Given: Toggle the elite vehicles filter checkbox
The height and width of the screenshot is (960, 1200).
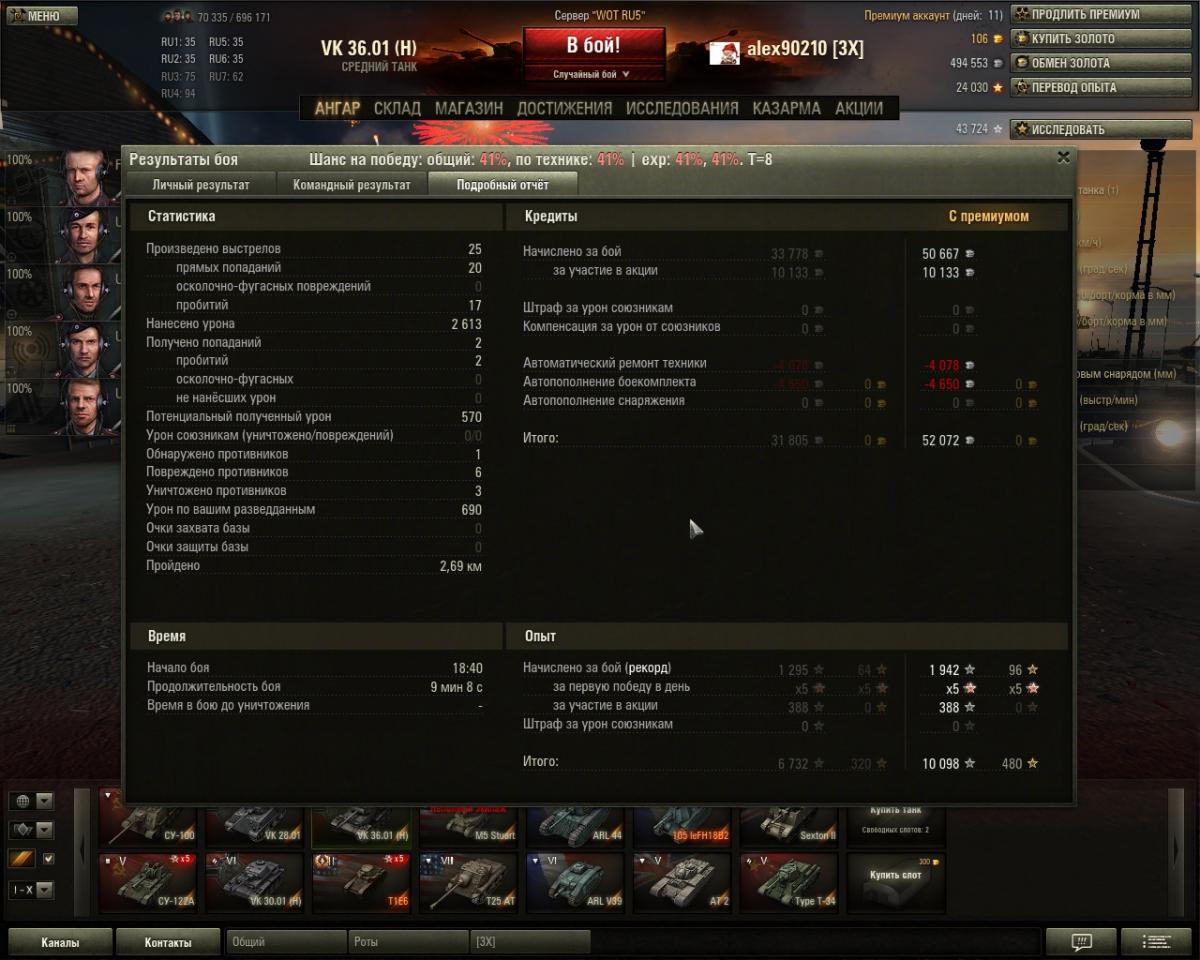Looking at the screenshot, I should click(x=48, y=859).
